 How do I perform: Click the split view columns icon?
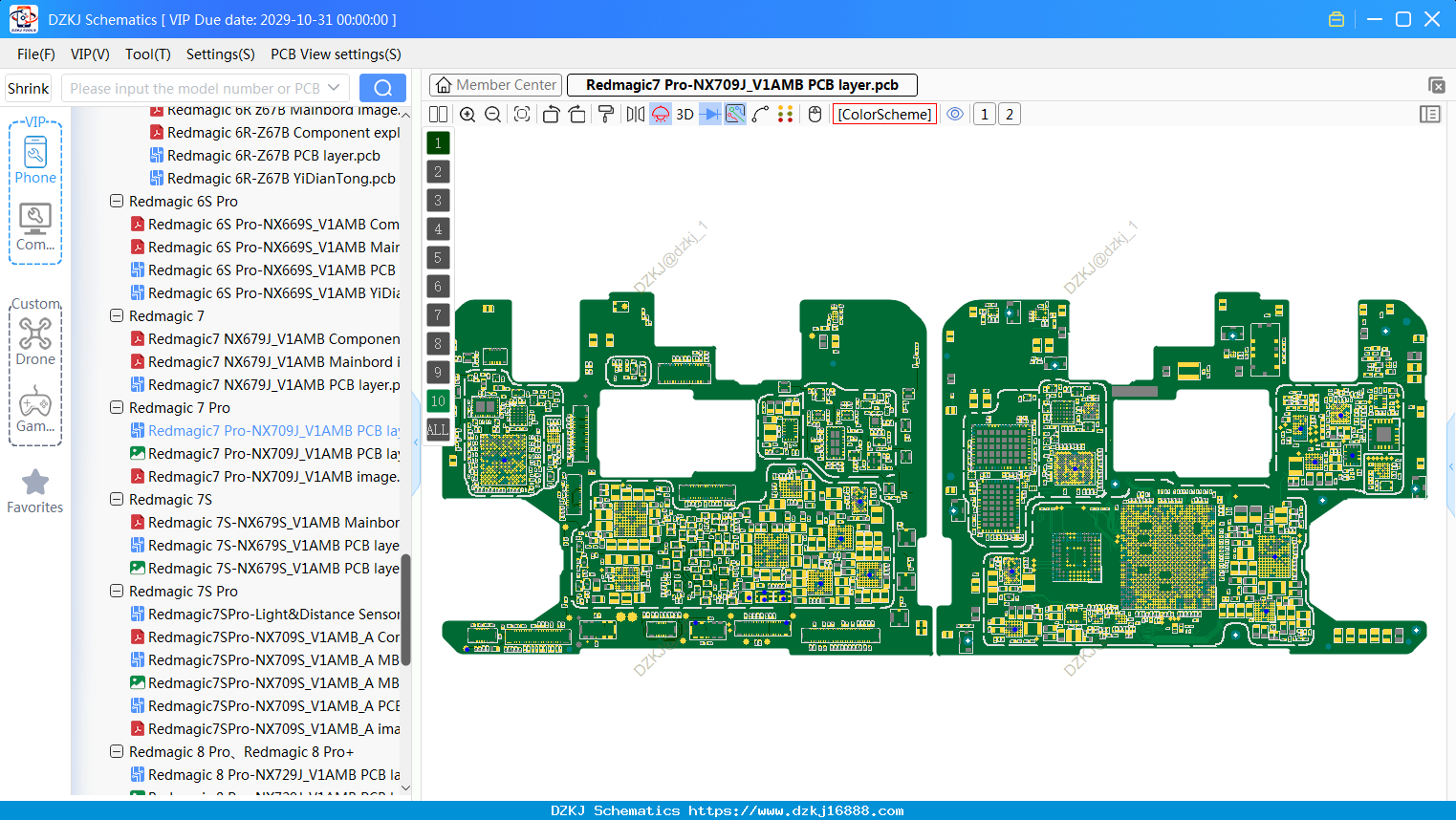point(439,115)
